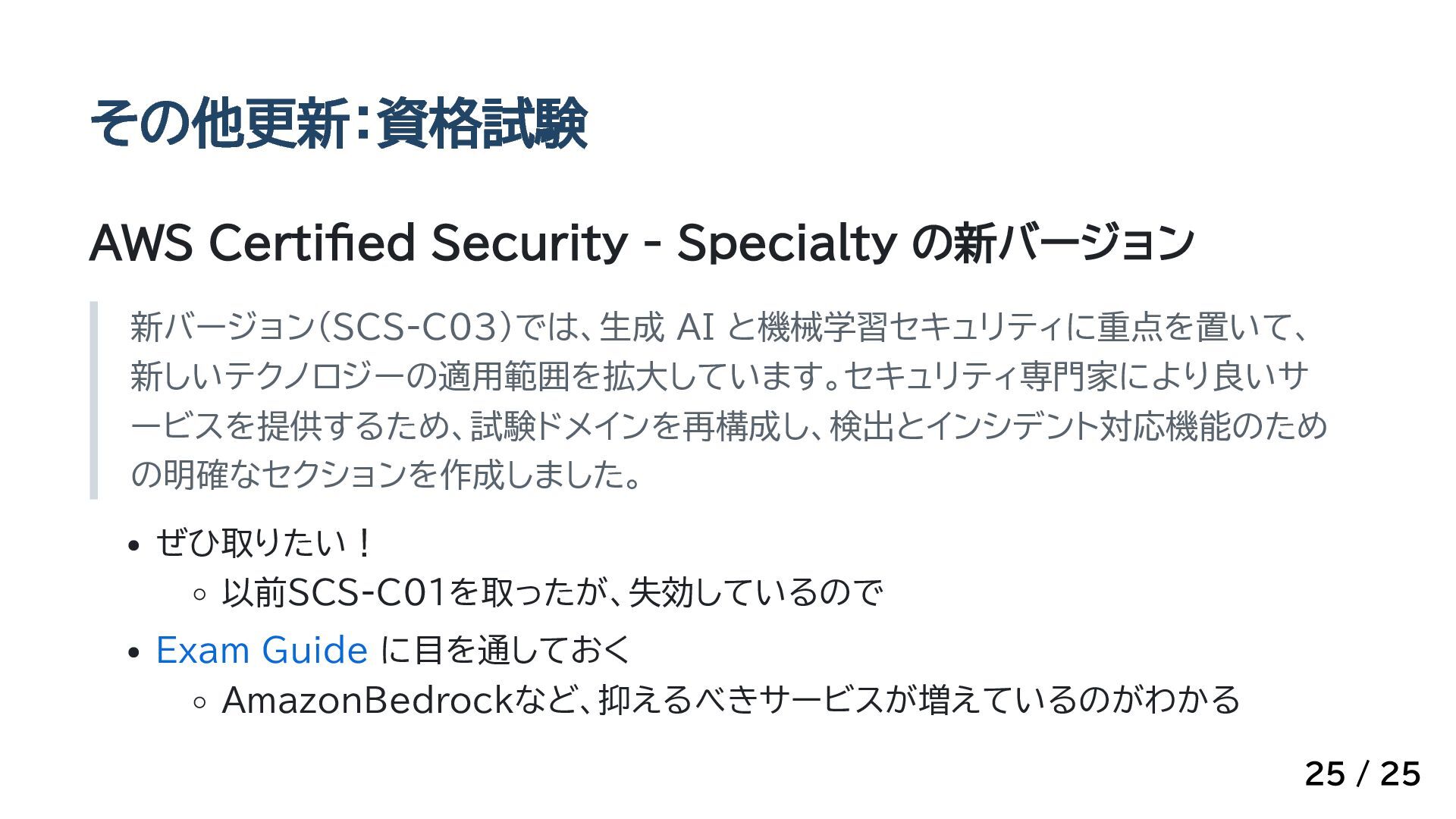This screenshot has height=819, width=1456.
Task: Click the hollow bullet before AmazonBedrock
Action: (199, 703)
